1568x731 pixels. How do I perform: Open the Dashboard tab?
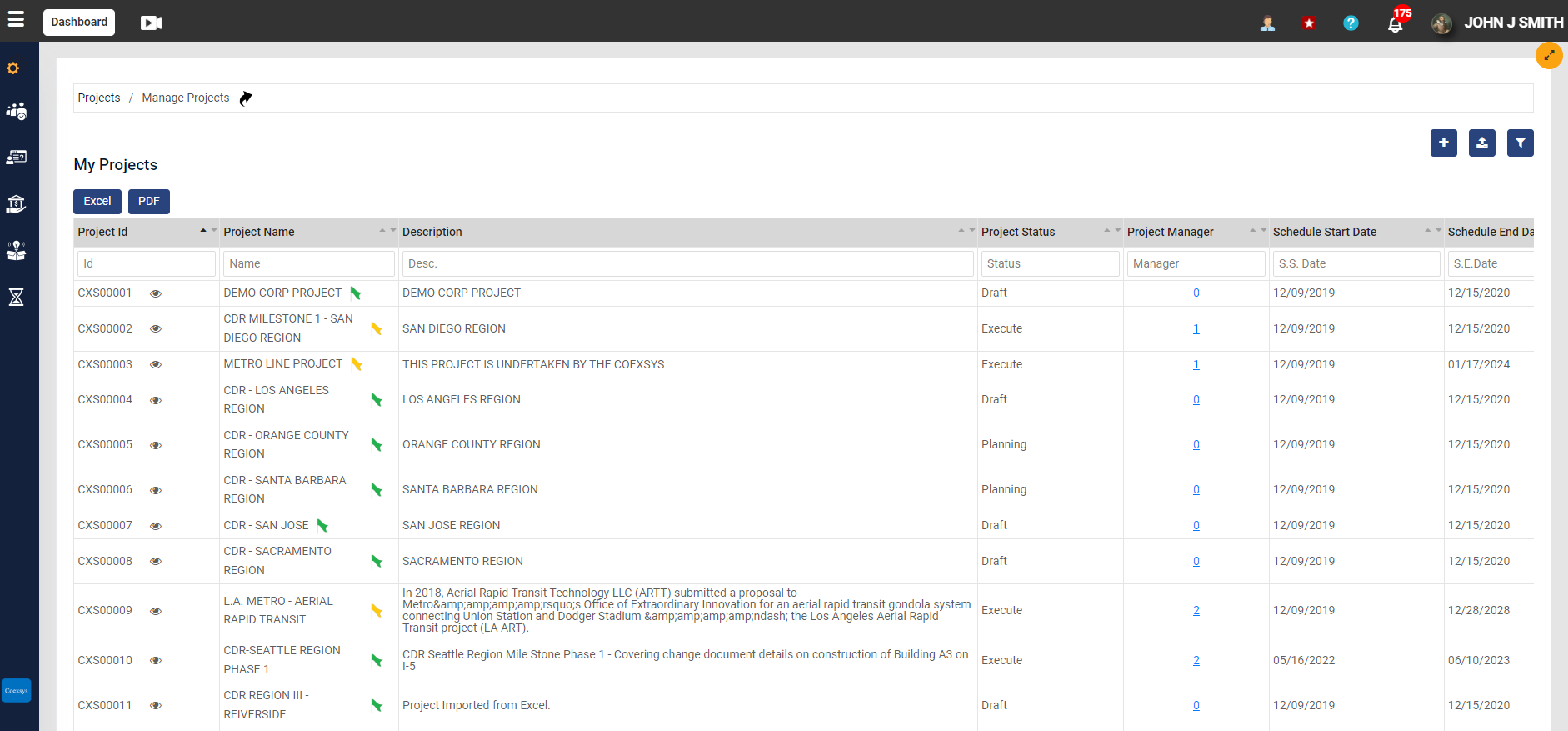pos(79,22)
